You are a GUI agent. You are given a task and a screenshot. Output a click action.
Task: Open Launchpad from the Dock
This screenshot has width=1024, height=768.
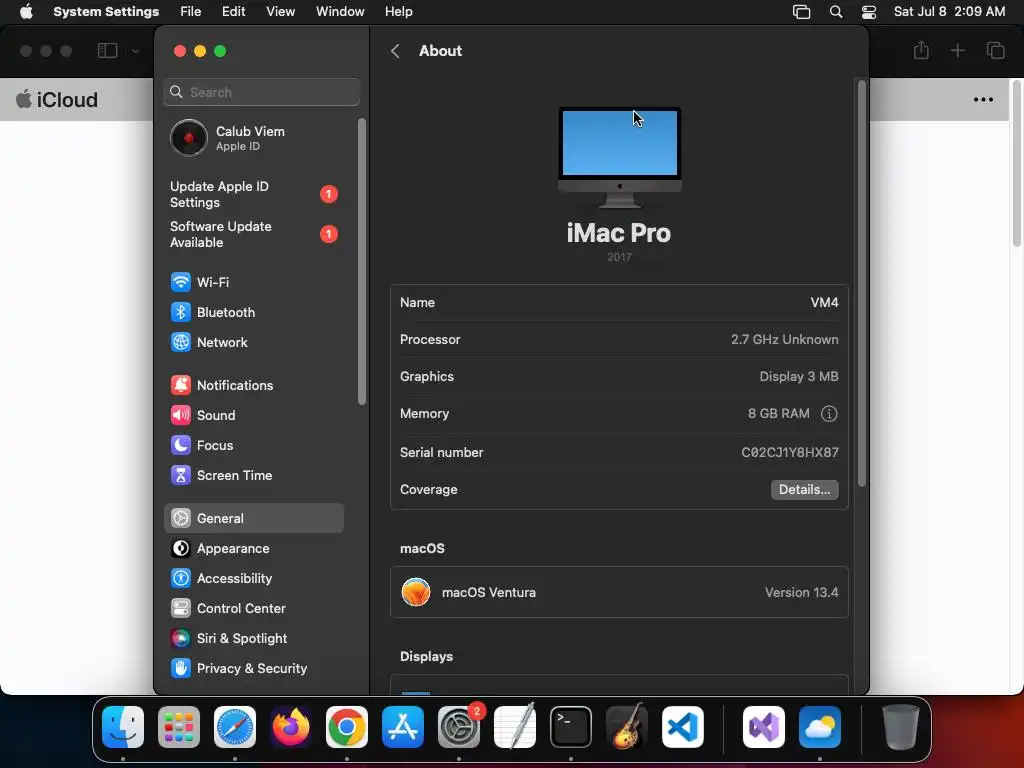pos(179,727)
